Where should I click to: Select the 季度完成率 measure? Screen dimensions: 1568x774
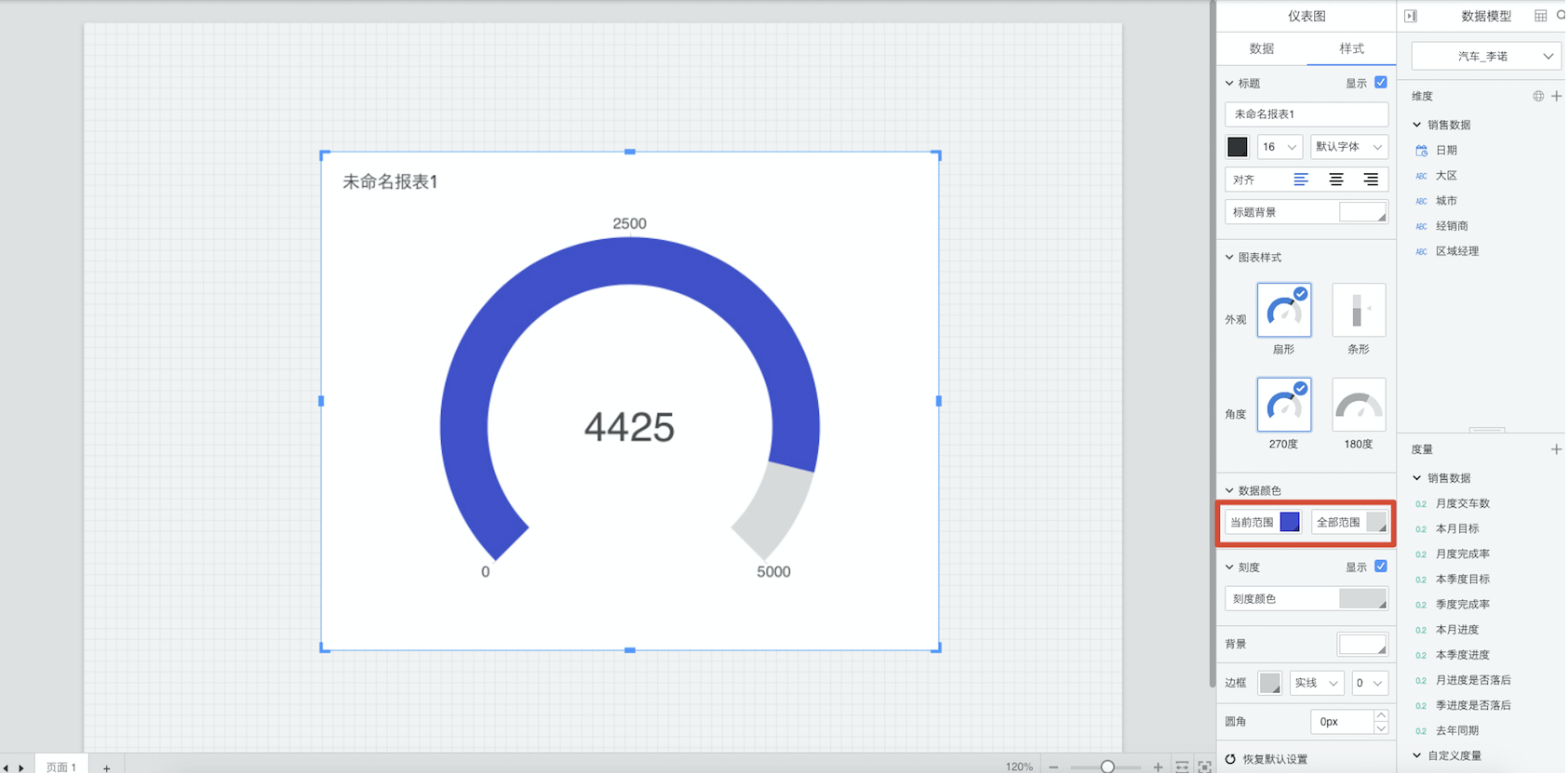coord(1463,605)
